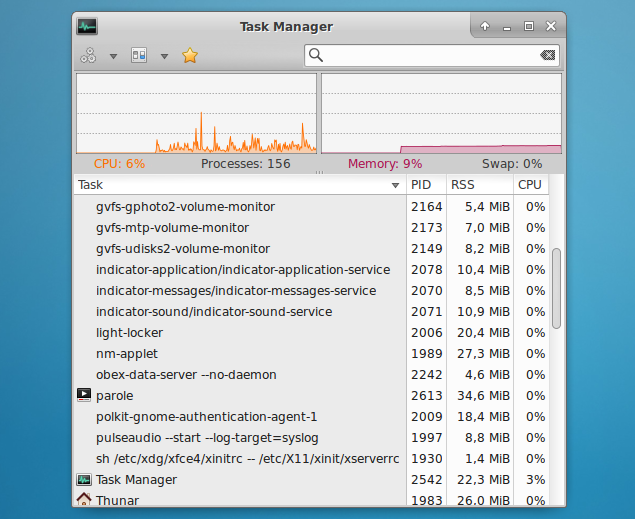Close the Task Manager window
635x519 pixels.
551,26
